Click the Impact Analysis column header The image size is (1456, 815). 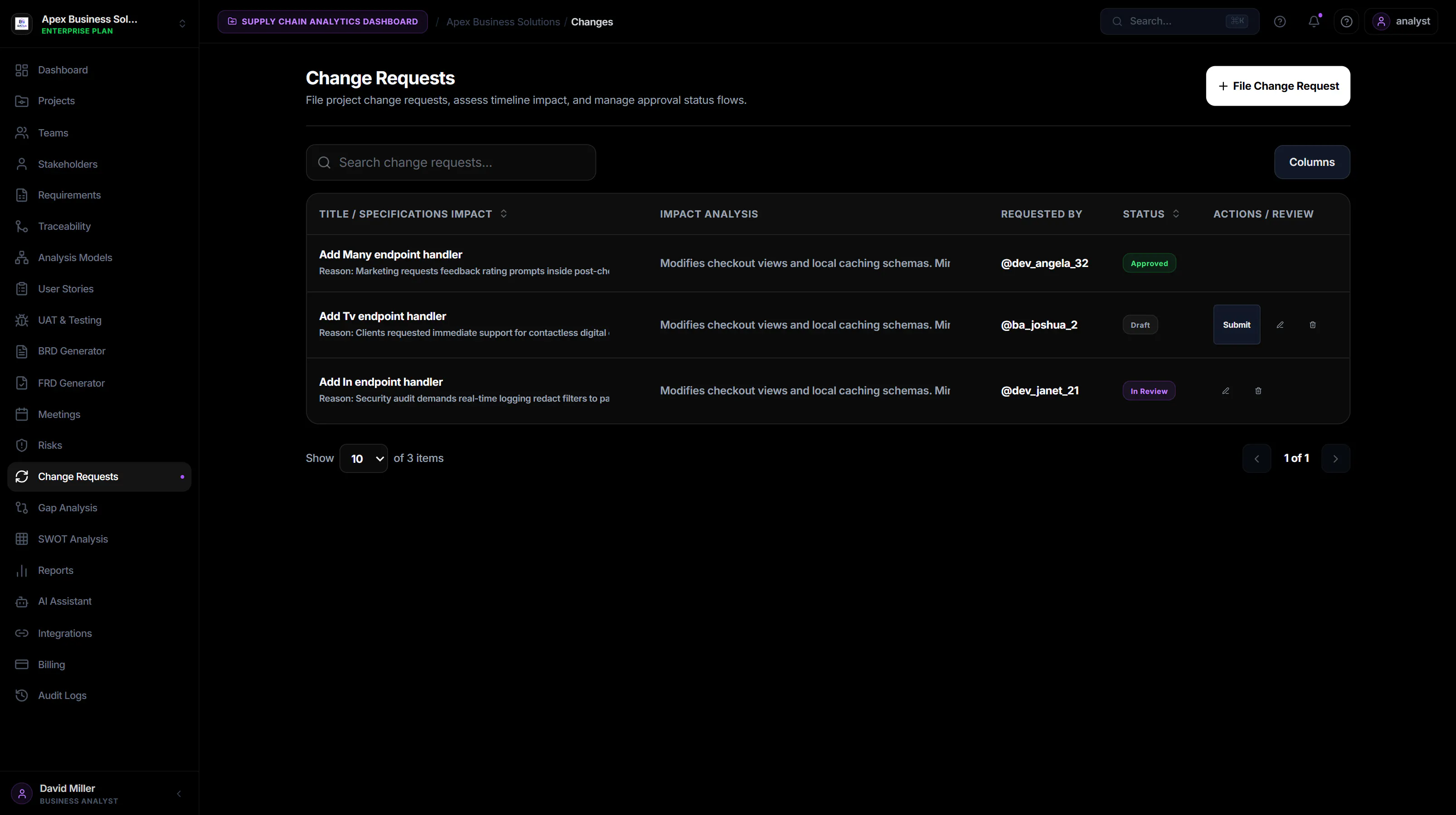pyautogui.click(x=709, y=214)
